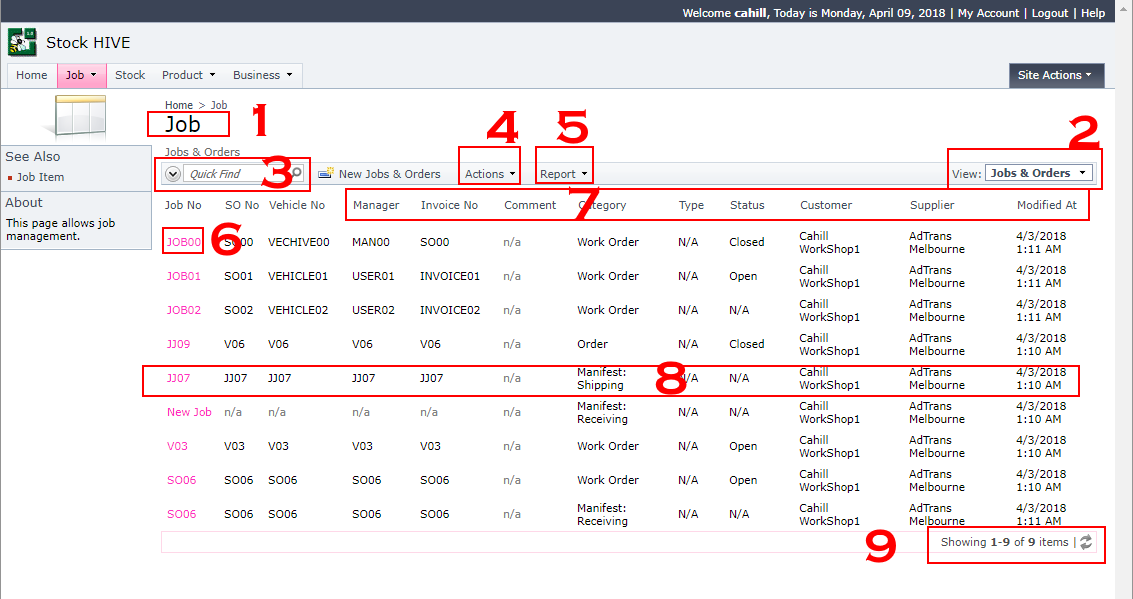Open the Help link
Viewport: 1133px width, 599px height.
point(1093,13)
